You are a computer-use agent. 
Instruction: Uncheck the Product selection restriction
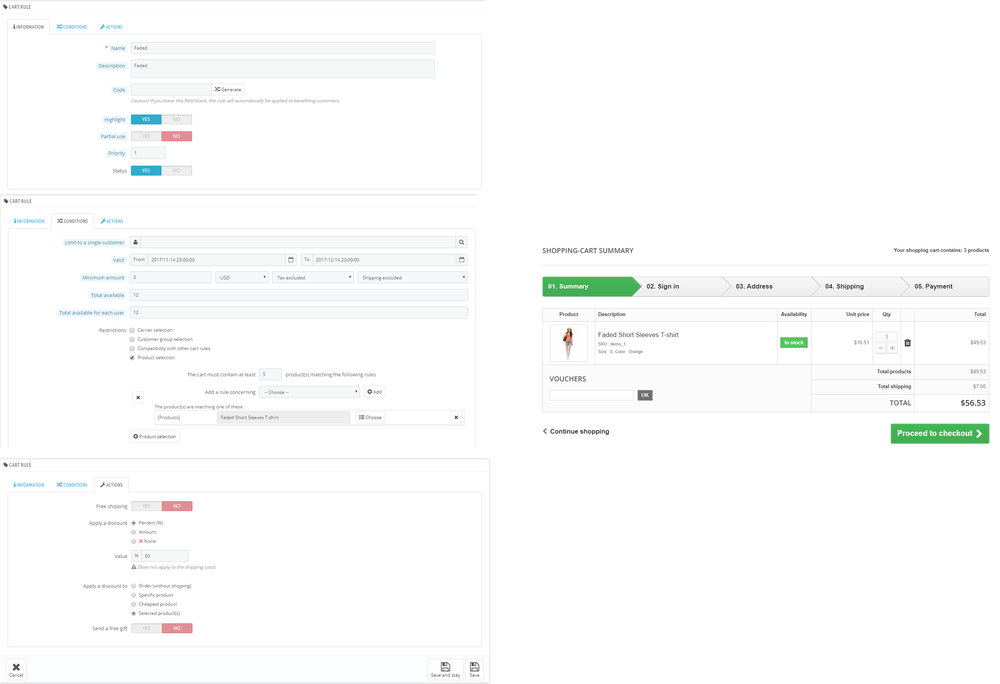coord(132,358)
